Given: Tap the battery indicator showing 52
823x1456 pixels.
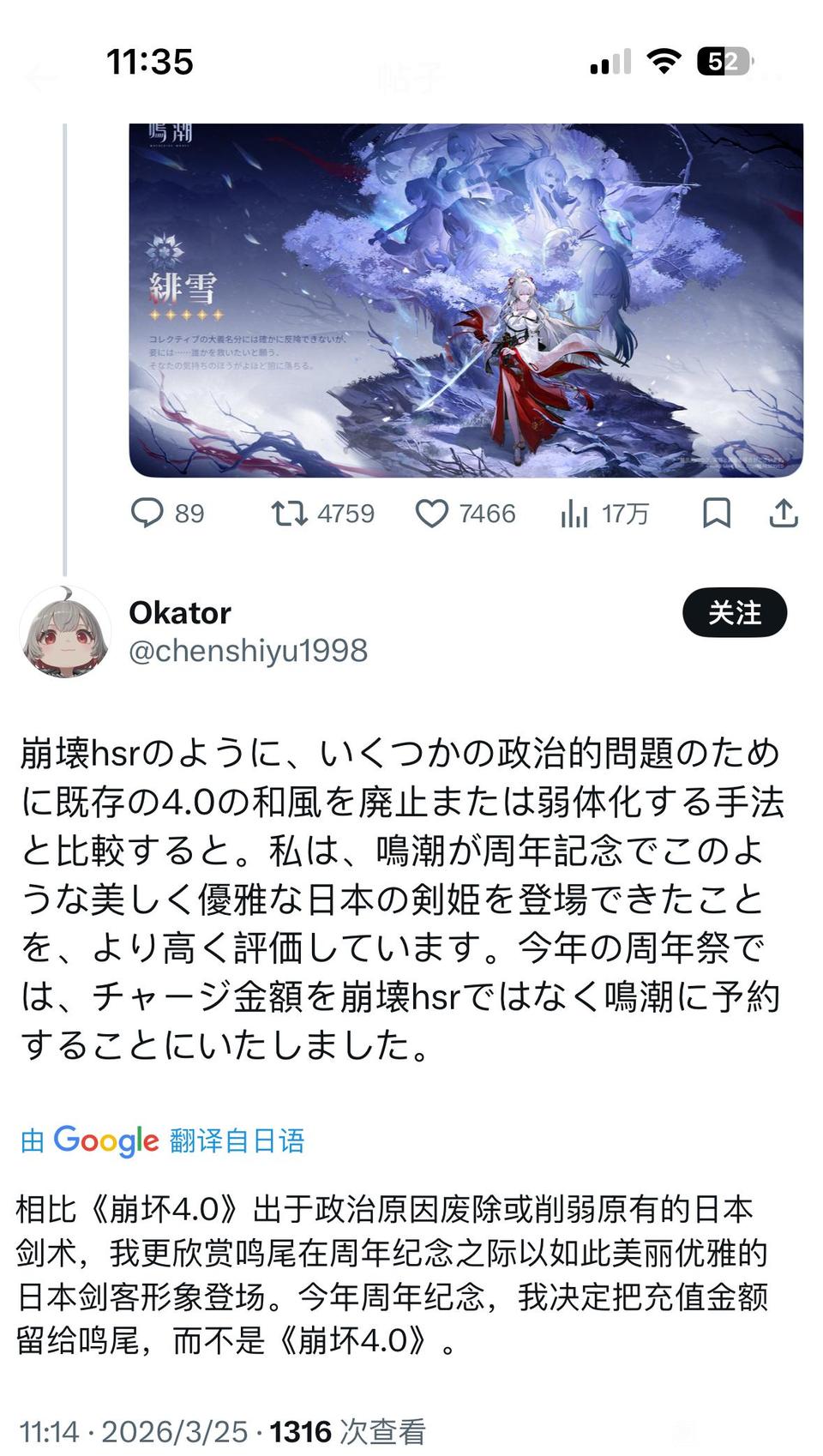Looking at the screenshot, I should (725, 62).
